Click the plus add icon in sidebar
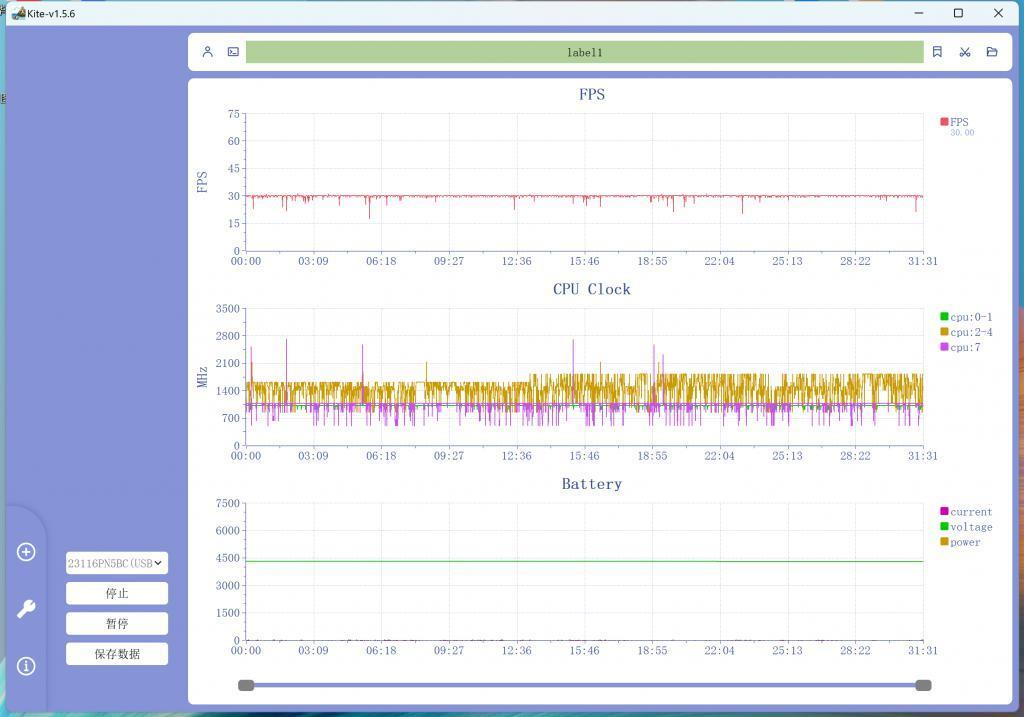 (x=26, y=552)
